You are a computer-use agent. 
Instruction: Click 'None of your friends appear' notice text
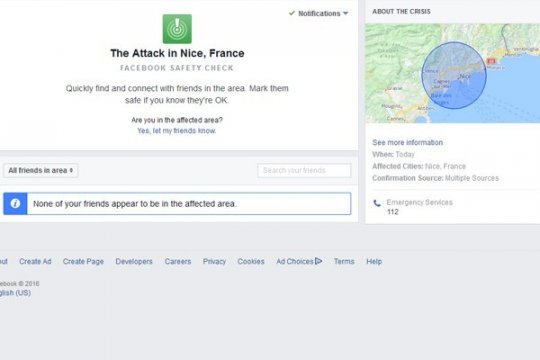click(135, 204)
